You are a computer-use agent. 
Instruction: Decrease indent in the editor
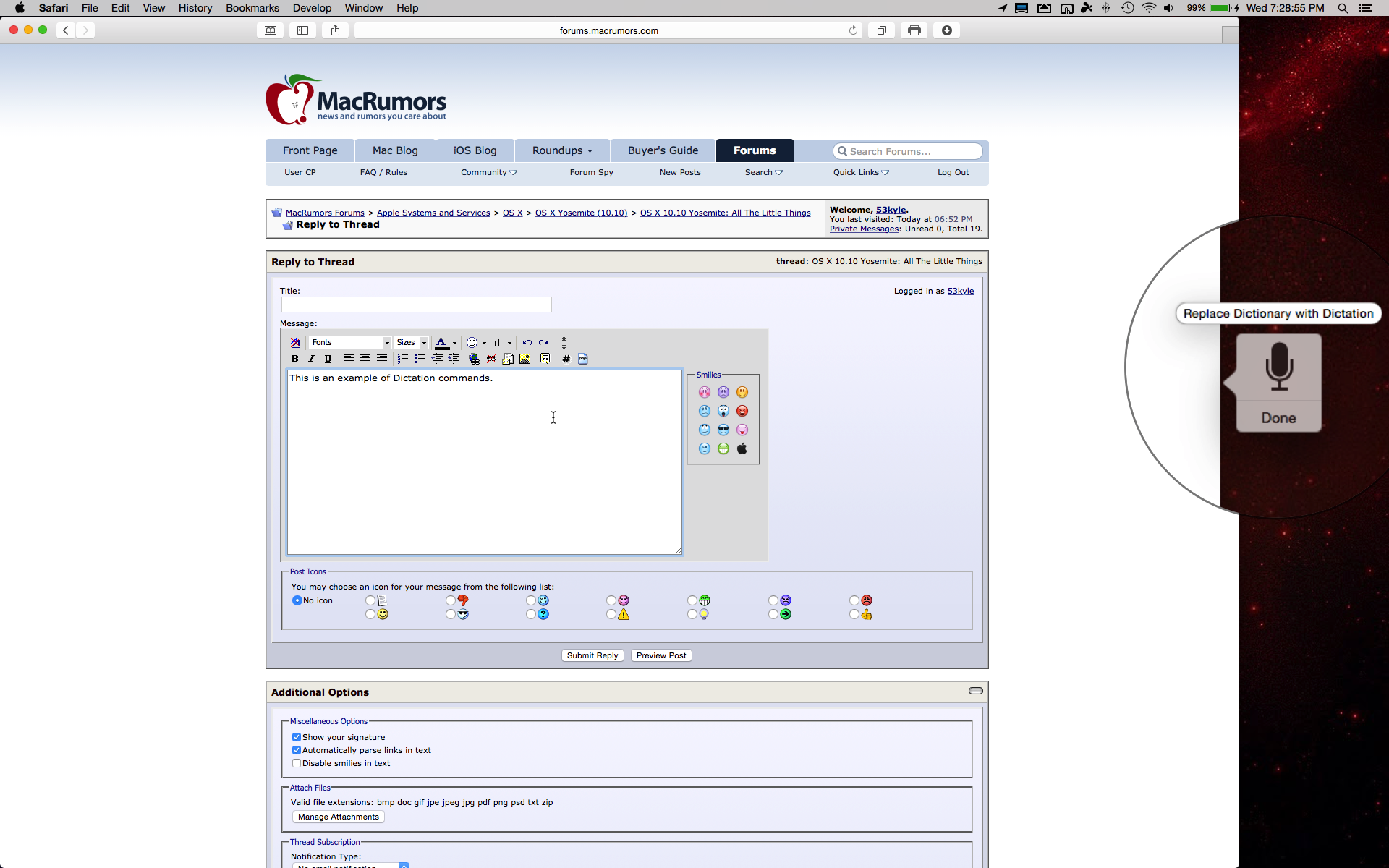[437, 359]
